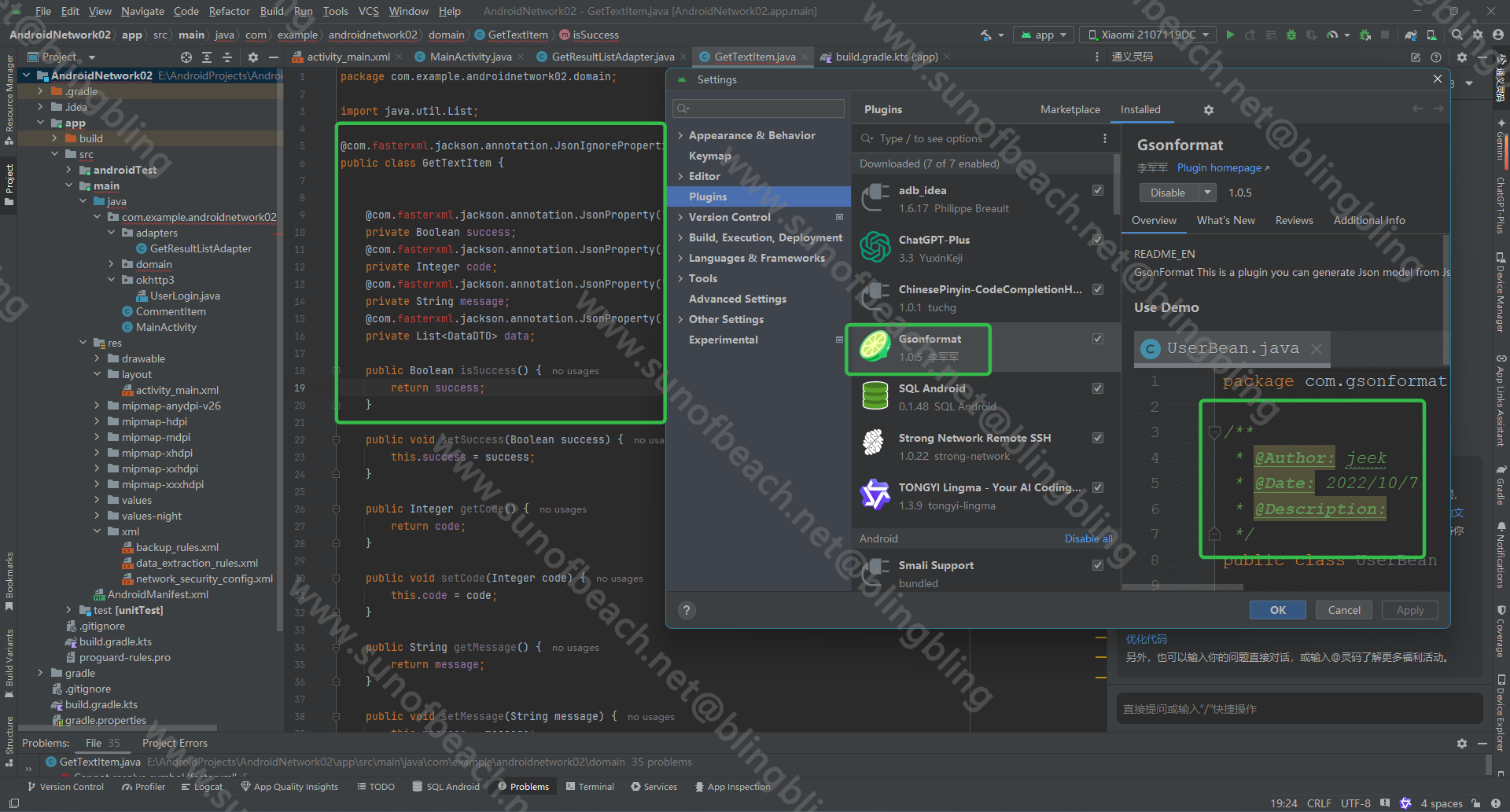Open the Navigate menu
The height and width of the screenshot is (812, 1510).
point(142,11)
